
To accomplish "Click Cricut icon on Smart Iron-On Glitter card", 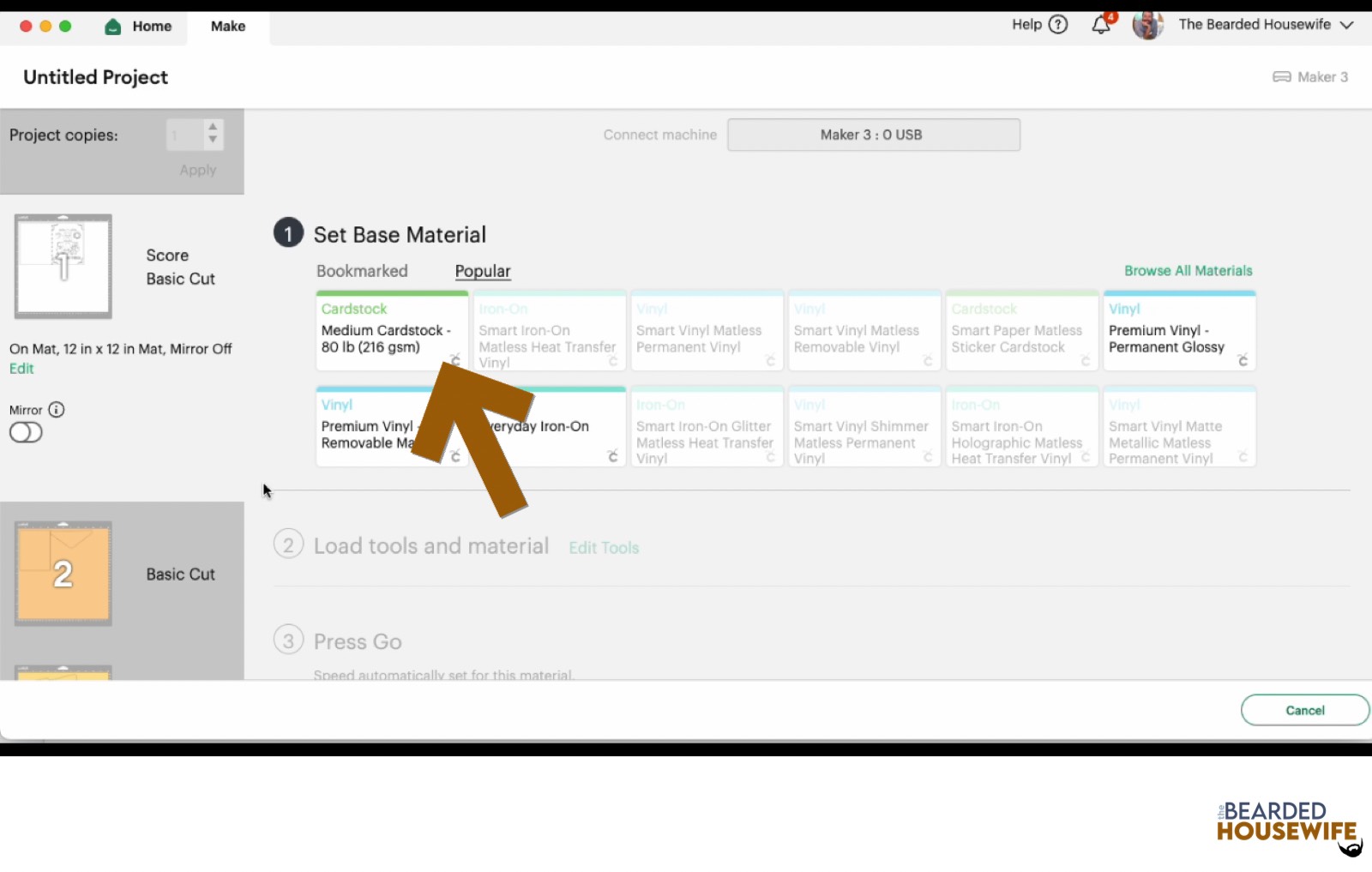I will pyautogui.click(x=771, y=456).
